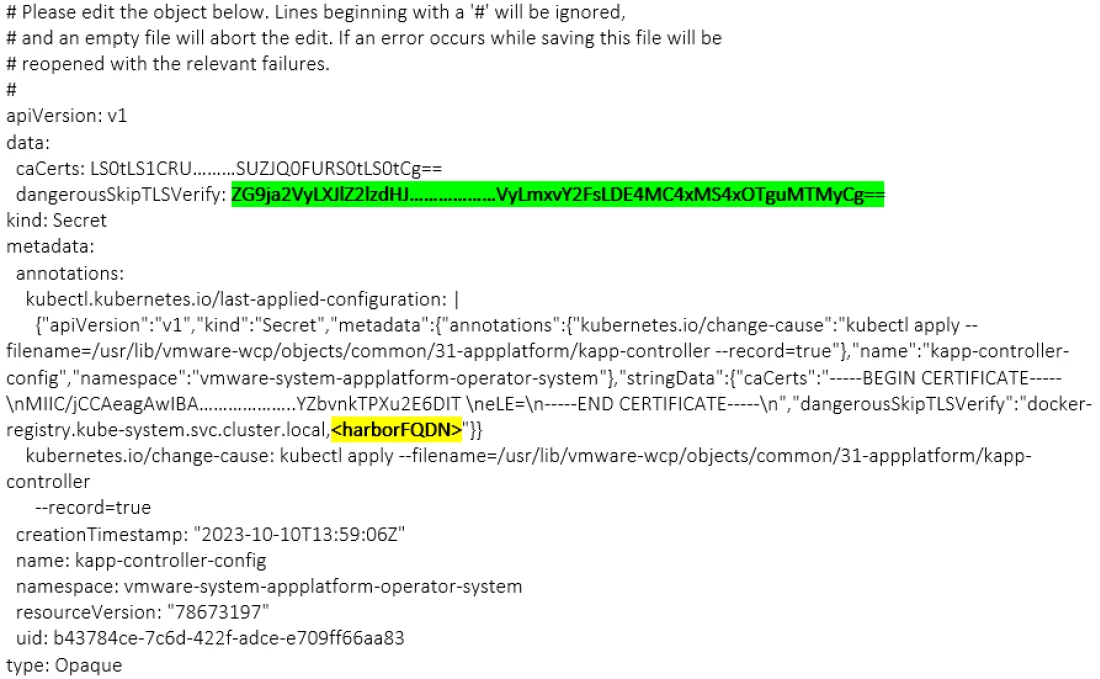This screenshot has width=1100, height=679.
Task: Click the yellow highlighted harborFQDN placeholder
Action: pyautogui.click(x=396, y=429)
